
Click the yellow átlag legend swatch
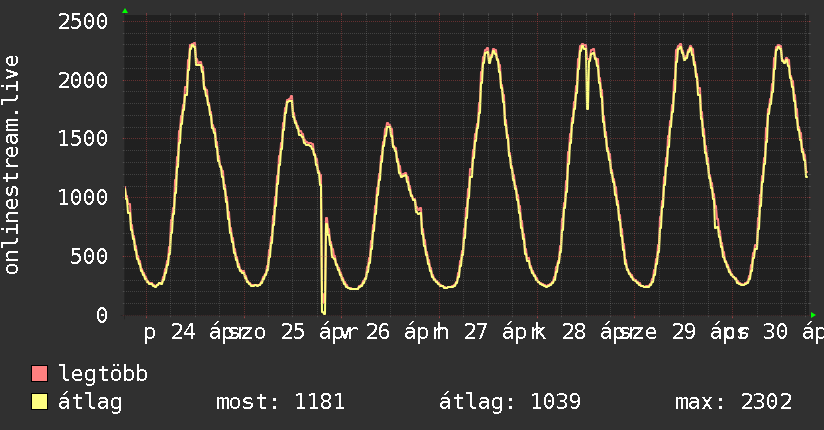pyautogui.click(x=40, y=402)
